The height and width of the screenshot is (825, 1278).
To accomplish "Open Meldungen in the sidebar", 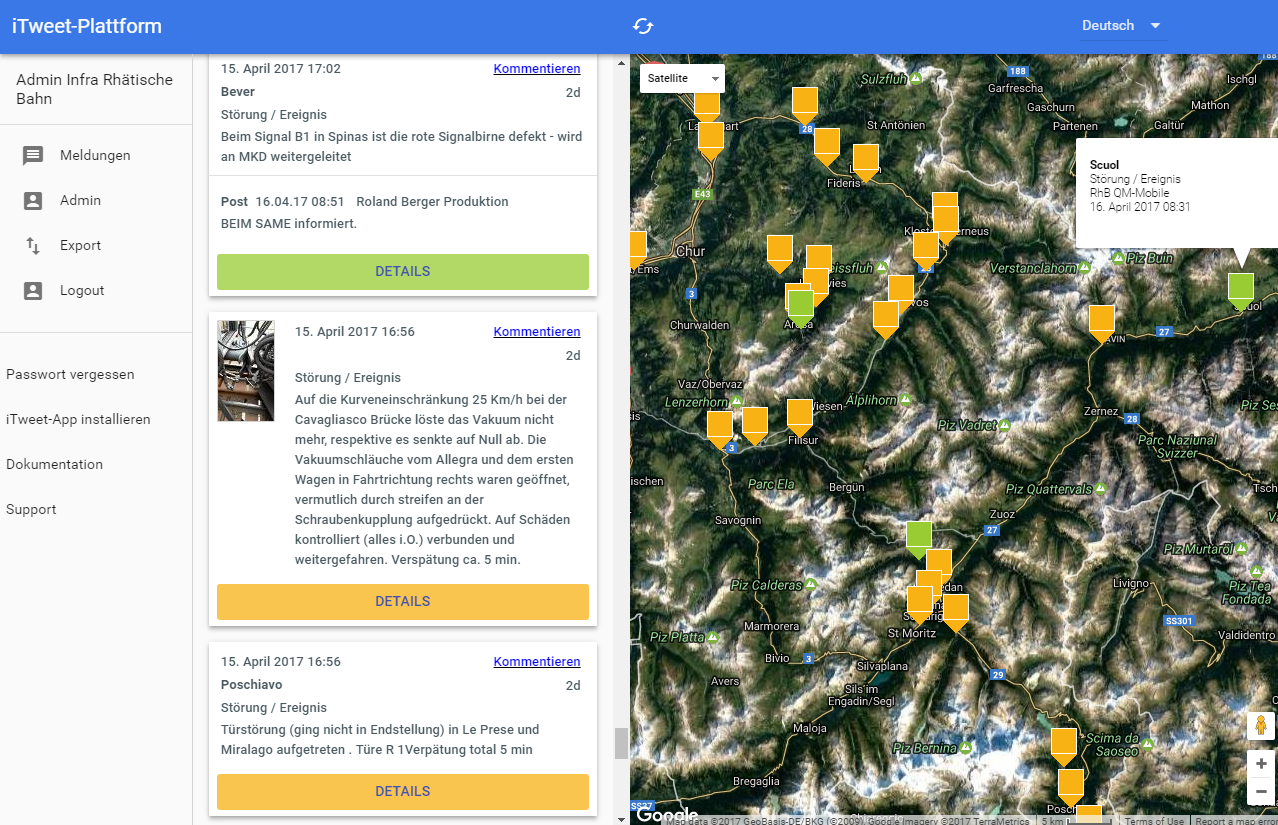I will click(x=95, y=155).
